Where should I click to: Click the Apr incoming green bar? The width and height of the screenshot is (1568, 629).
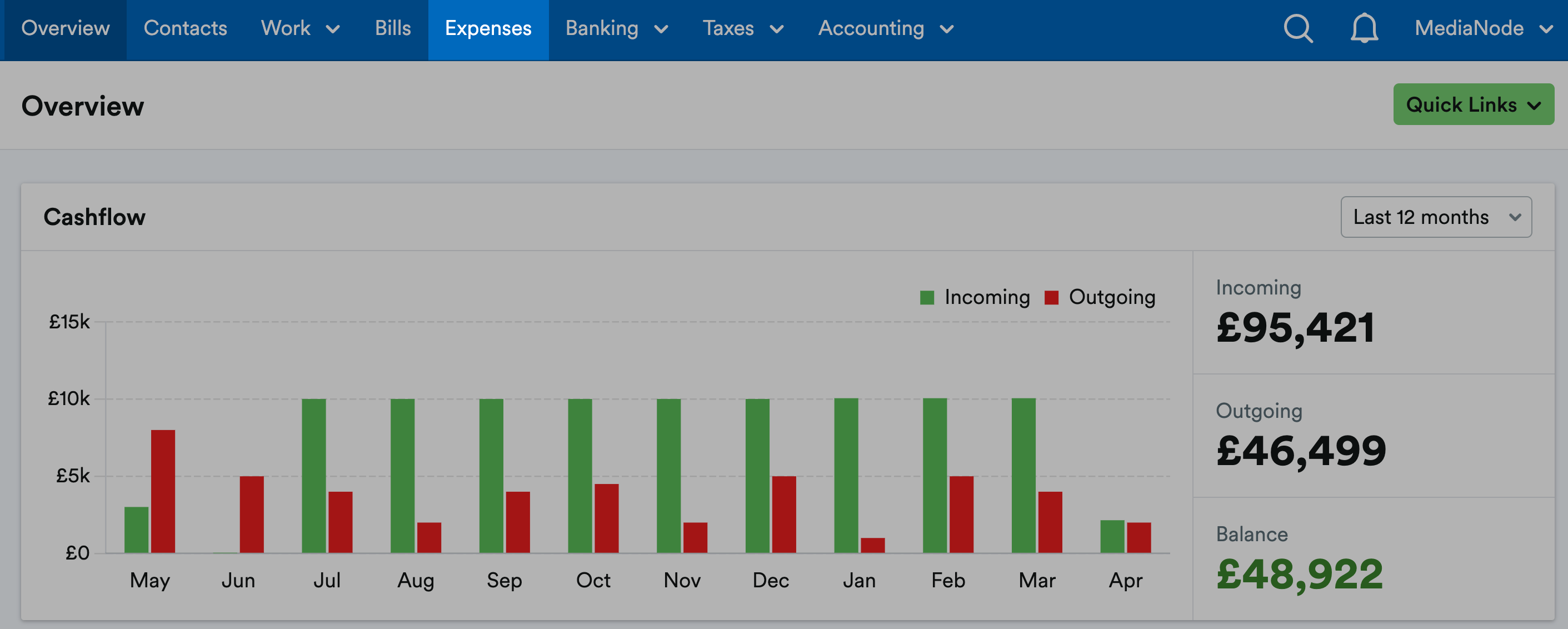[x=1111, y=536]
